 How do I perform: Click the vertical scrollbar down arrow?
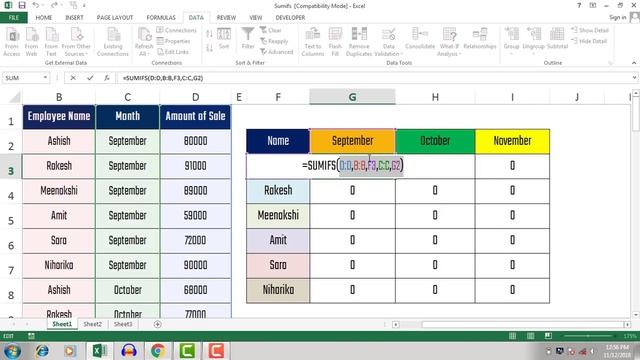(636, 315)
